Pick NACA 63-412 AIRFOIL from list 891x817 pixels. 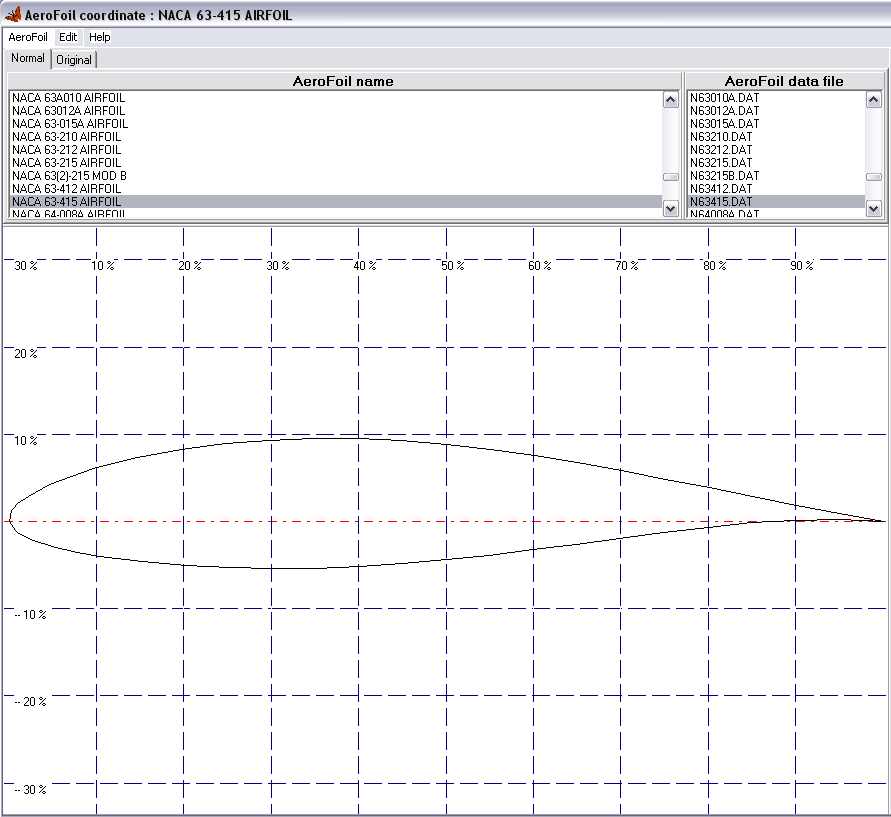tap(66, 189)
